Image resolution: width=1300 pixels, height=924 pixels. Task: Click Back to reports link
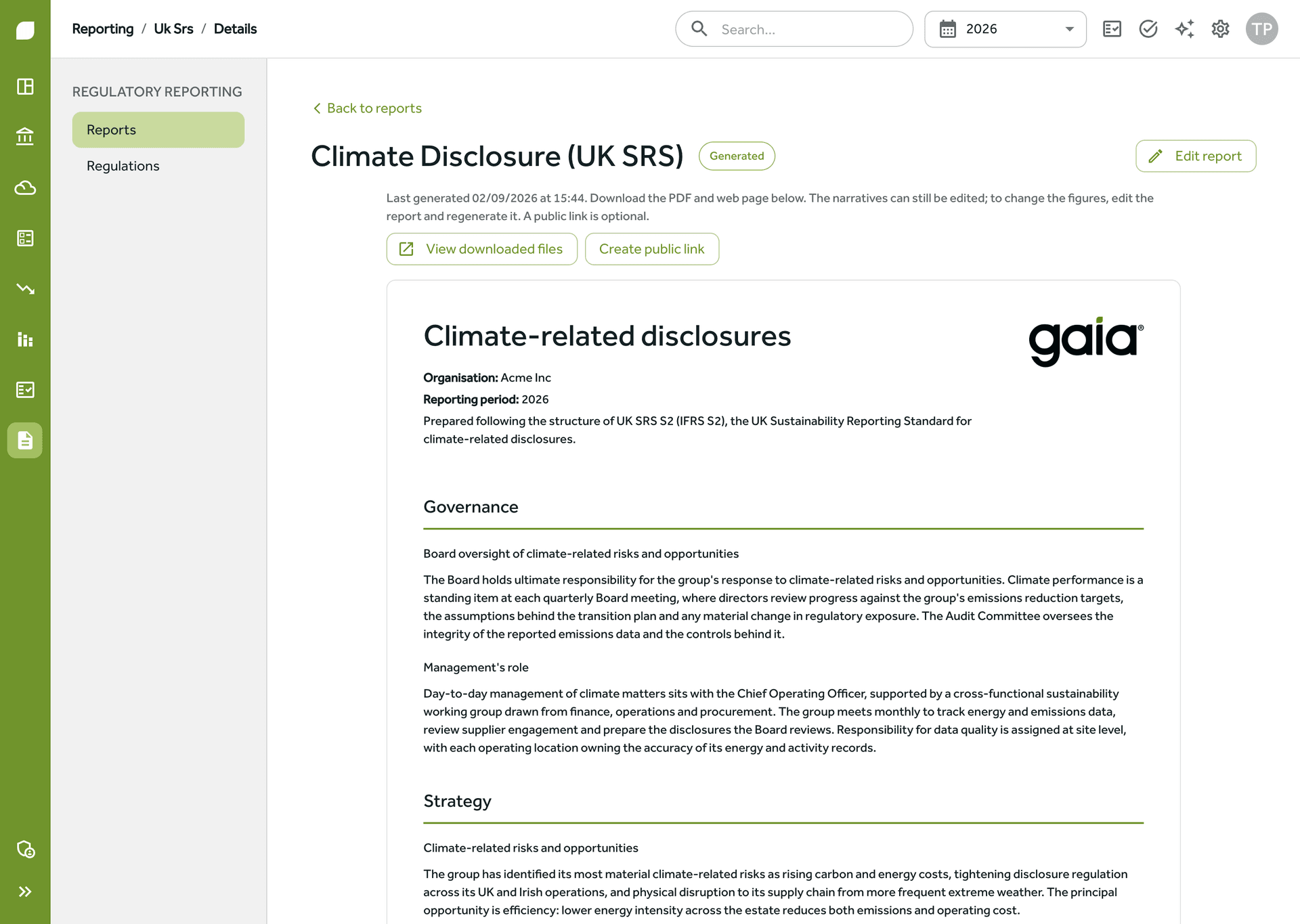pyautogui.click(x=368, y=108)
